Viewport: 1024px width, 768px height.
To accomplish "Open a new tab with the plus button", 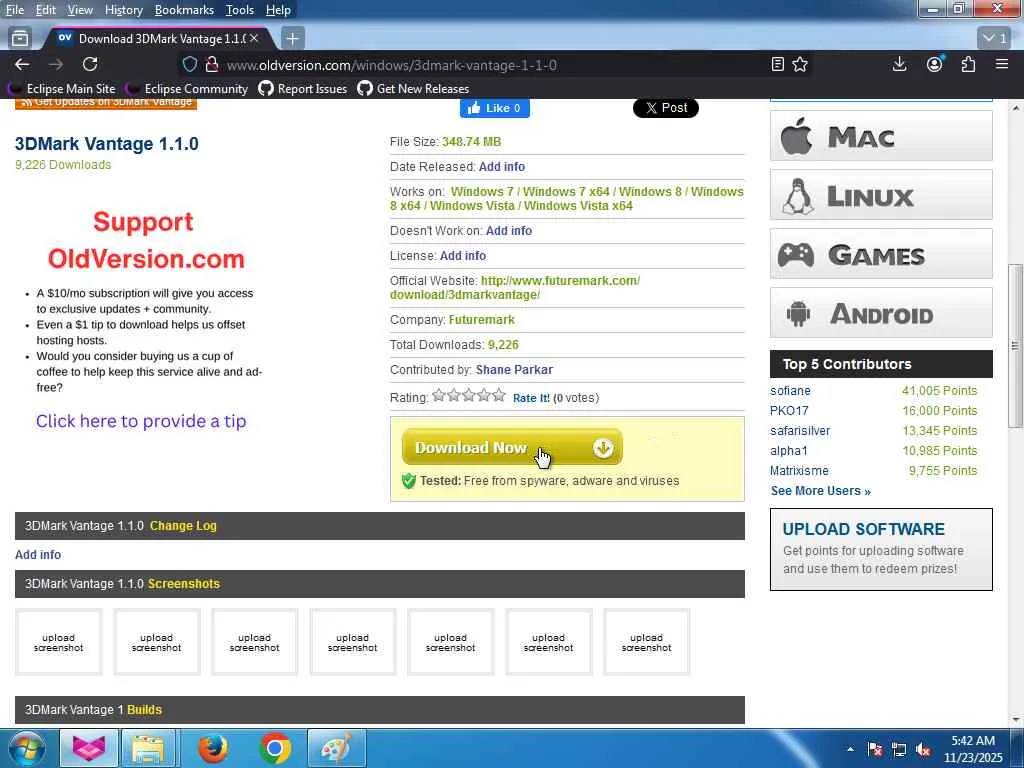I will coord(293,39).
